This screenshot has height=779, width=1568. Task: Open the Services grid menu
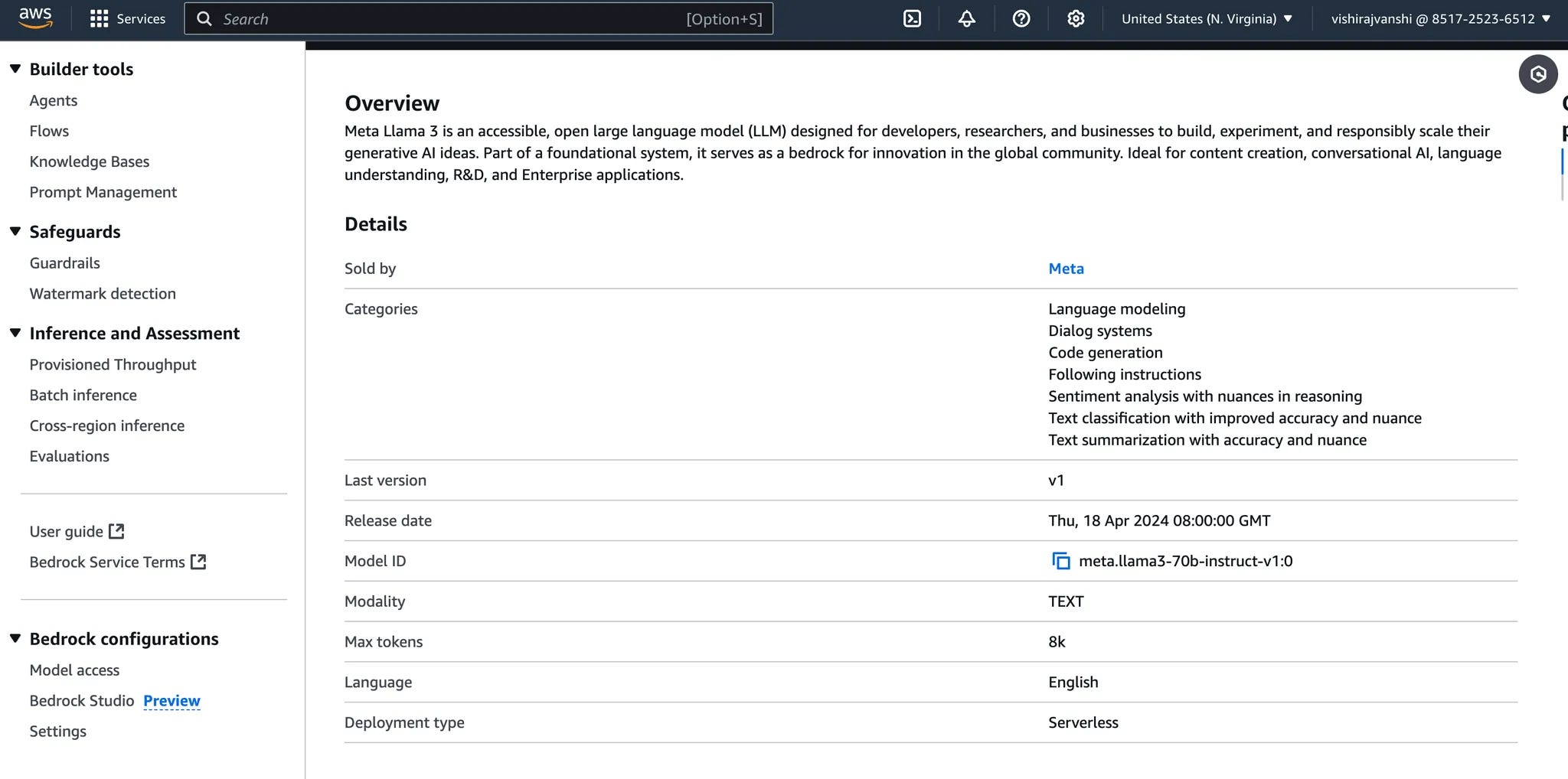99,19
